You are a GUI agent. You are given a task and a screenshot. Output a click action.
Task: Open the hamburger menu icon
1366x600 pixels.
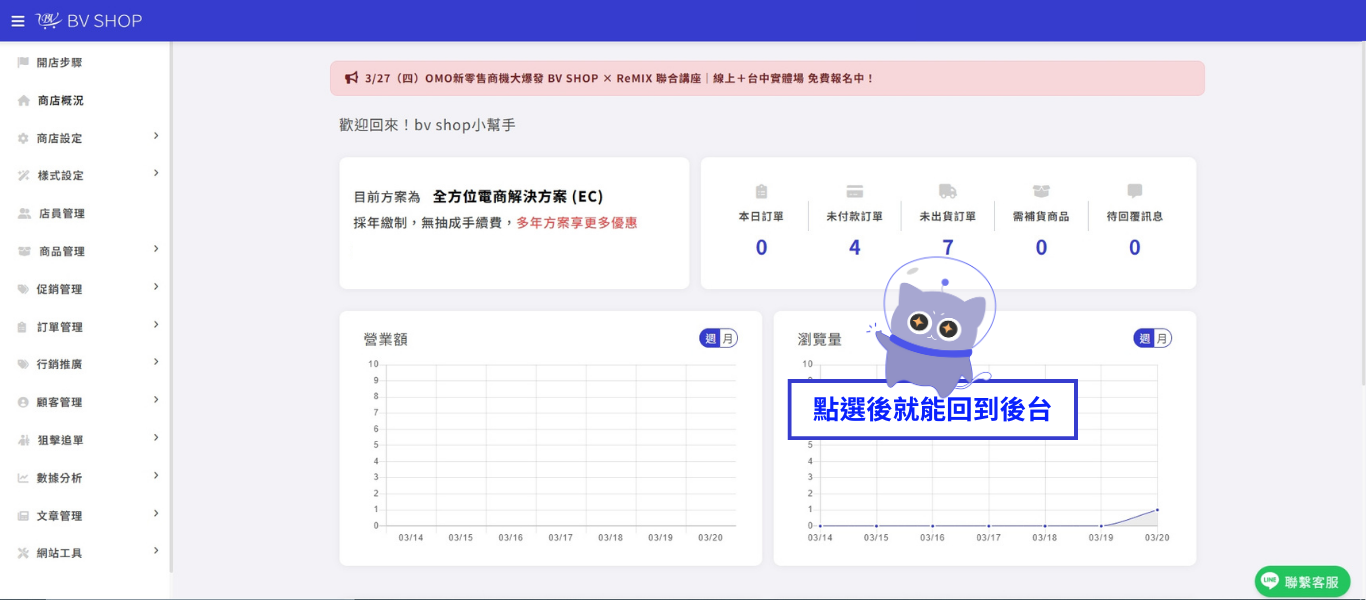17,21
